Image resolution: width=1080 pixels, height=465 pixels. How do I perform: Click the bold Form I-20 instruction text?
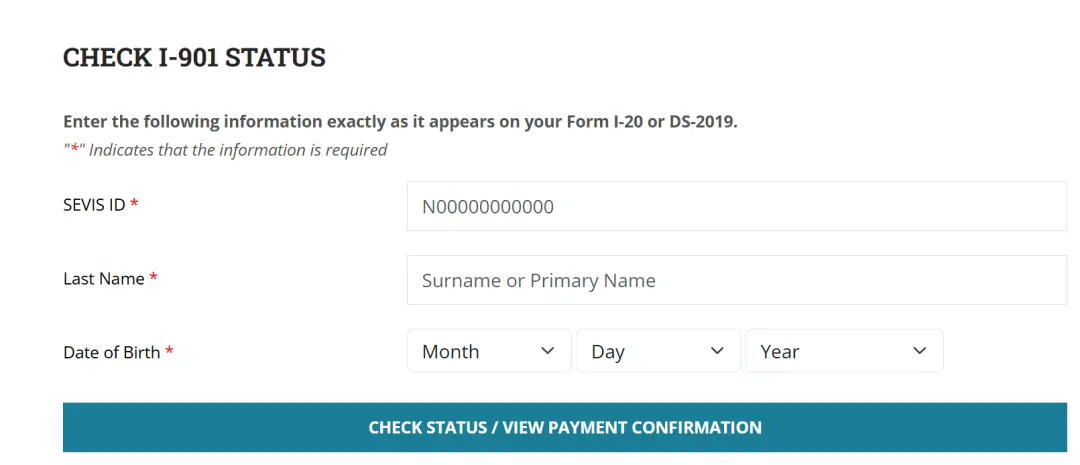click(400, 122)
